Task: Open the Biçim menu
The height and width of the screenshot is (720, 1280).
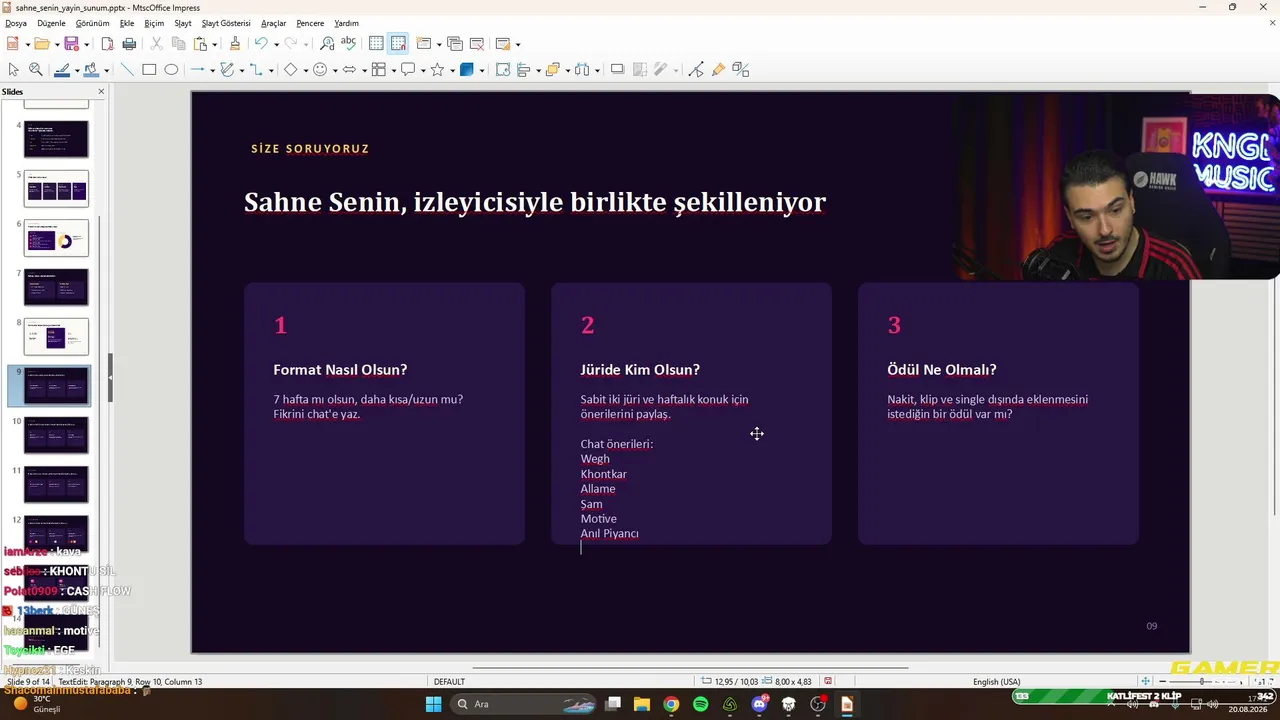Action: (154, 23)
